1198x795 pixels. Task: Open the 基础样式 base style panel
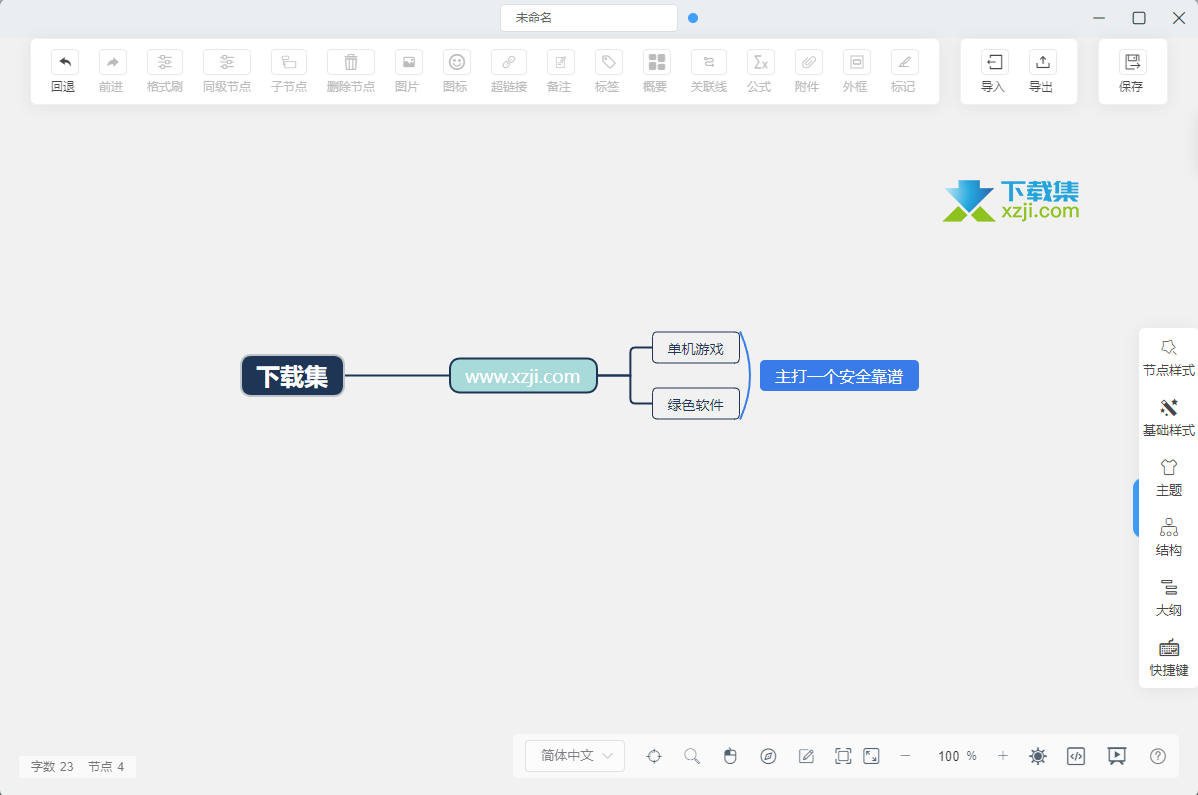tap(1168, 418)
